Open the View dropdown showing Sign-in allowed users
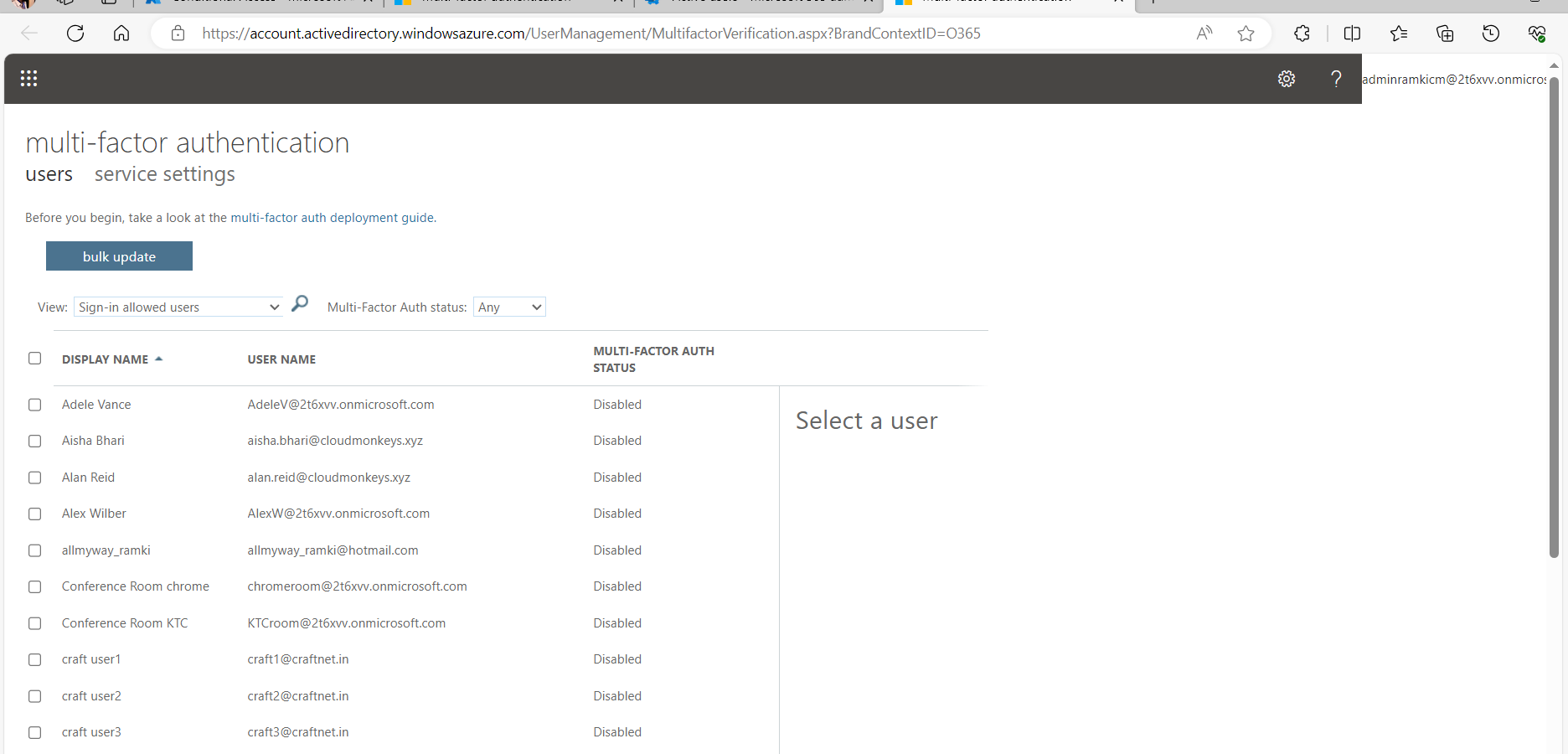Viewport: 1568px width, 754px height. coord(178,307)
